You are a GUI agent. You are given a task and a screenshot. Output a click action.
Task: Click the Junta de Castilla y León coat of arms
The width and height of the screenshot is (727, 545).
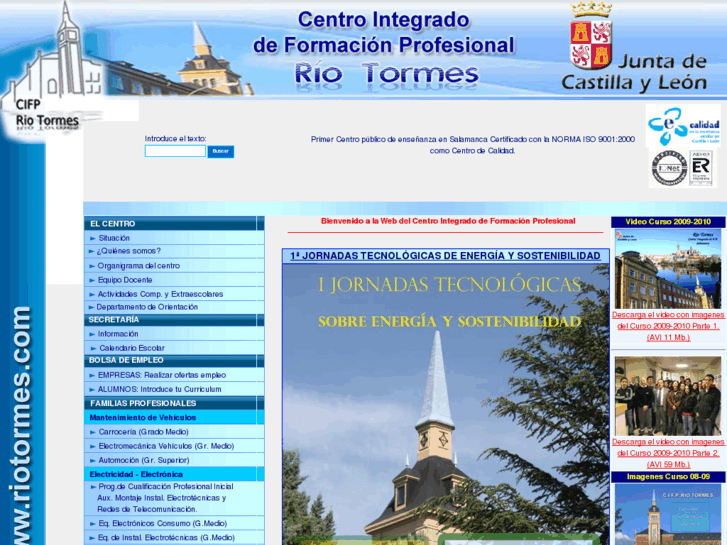pyautogui.click(x=591, y=36)
